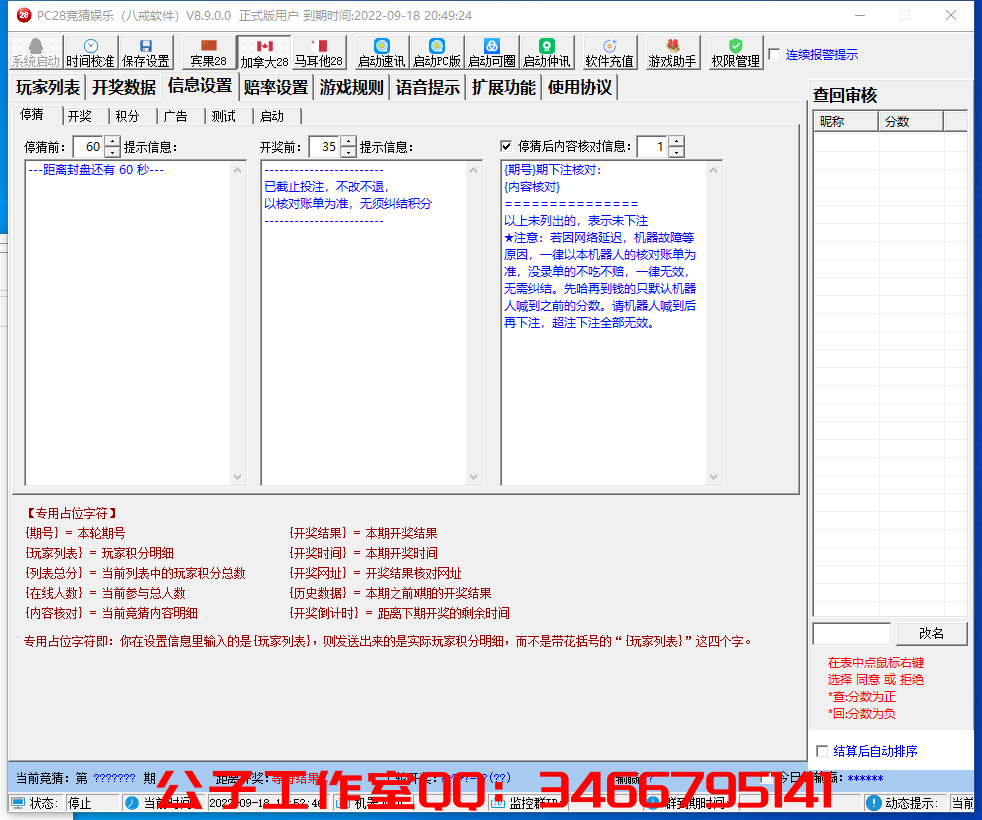The height and width of the screenshot is (820, 982).
Task: Open the 使用协议 tab
Action: click(x=580, y=87)
